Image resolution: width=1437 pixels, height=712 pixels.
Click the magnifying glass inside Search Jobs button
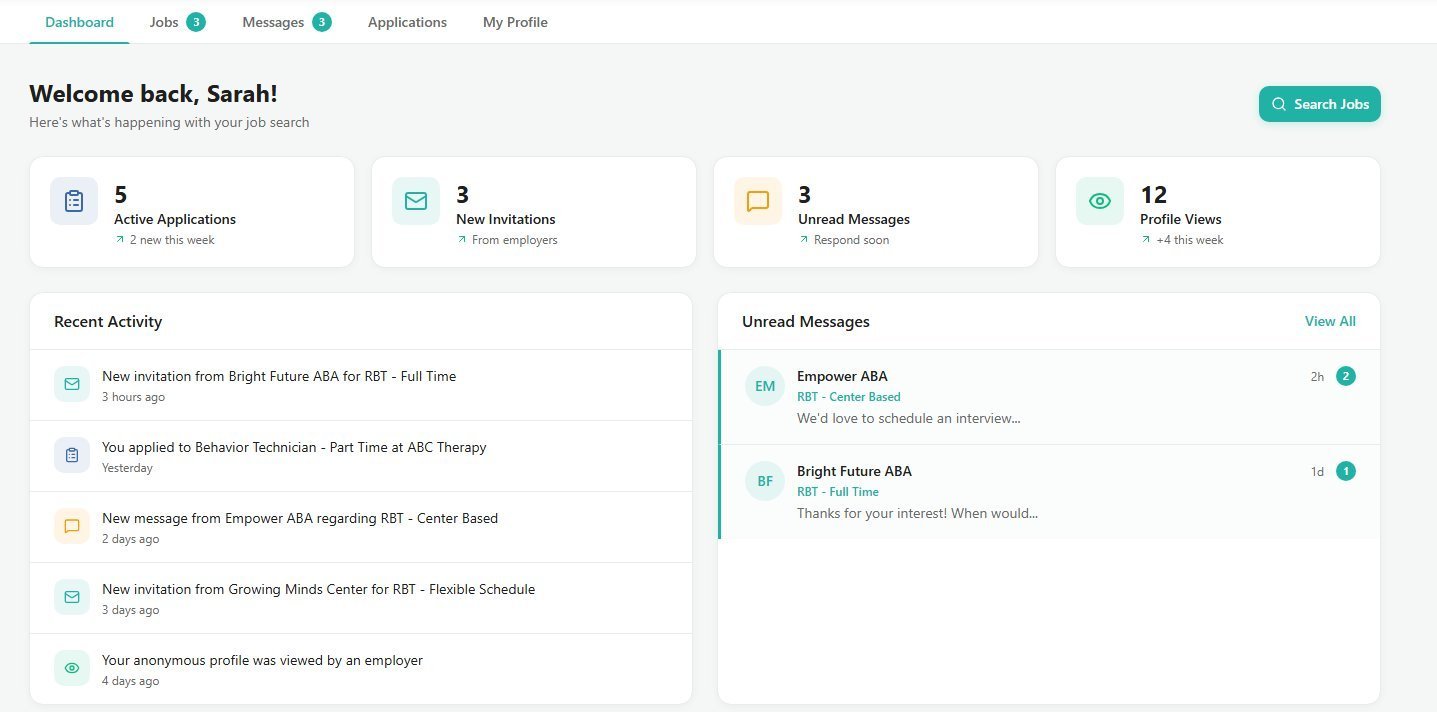pyautogui.click(x=1279, y=104)
